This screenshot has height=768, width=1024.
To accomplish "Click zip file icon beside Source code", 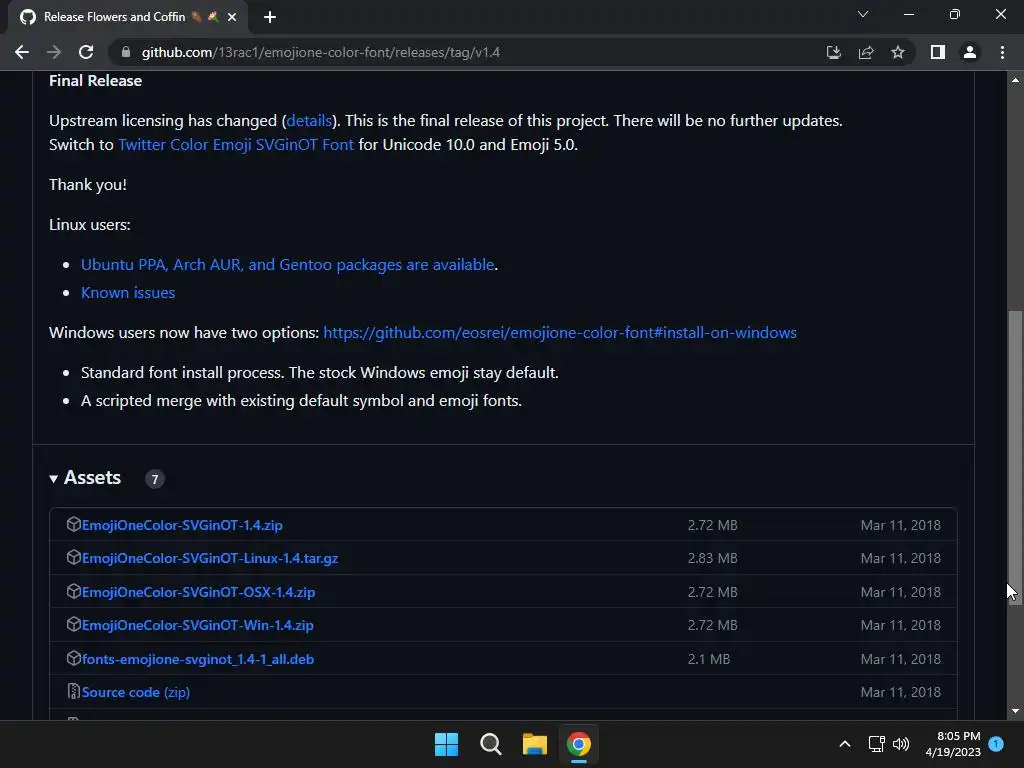I will (73, 691).
